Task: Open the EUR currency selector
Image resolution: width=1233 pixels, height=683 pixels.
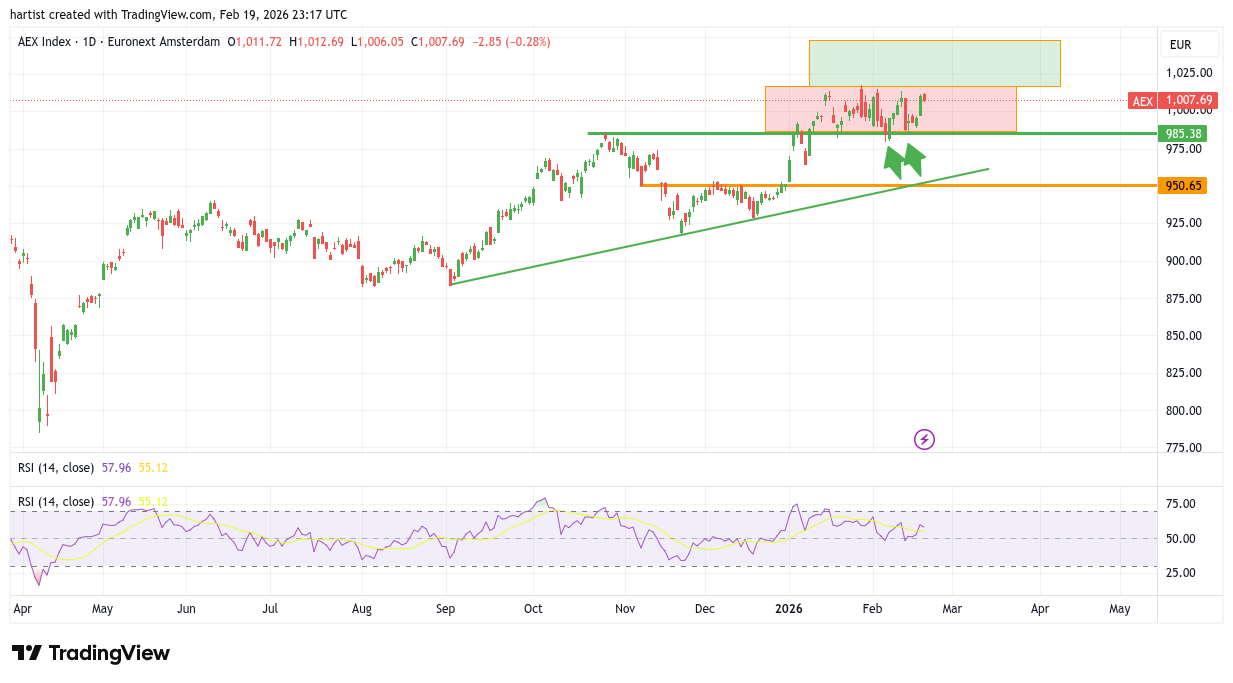Action: point(1181,45)
